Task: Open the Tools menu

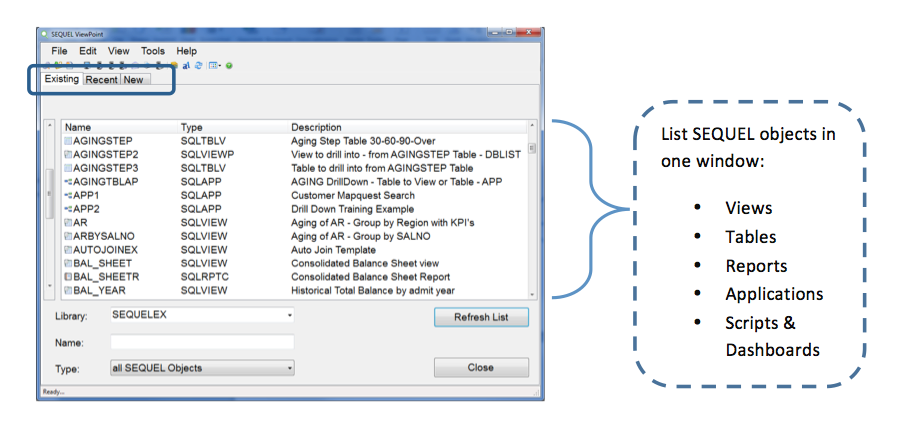Action: coord(153,51)
